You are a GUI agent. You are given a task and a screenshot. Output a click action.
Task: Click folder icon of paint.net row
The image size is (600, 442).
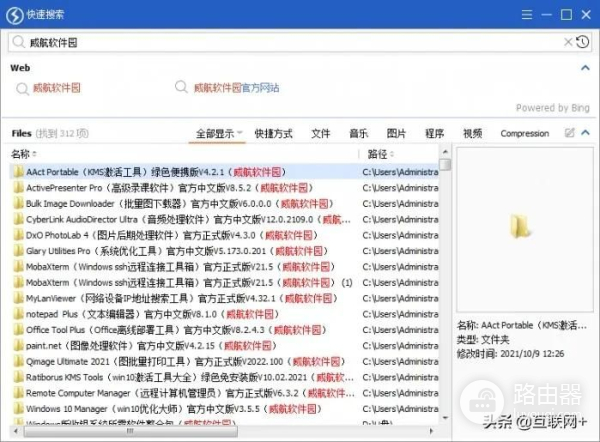18,346
